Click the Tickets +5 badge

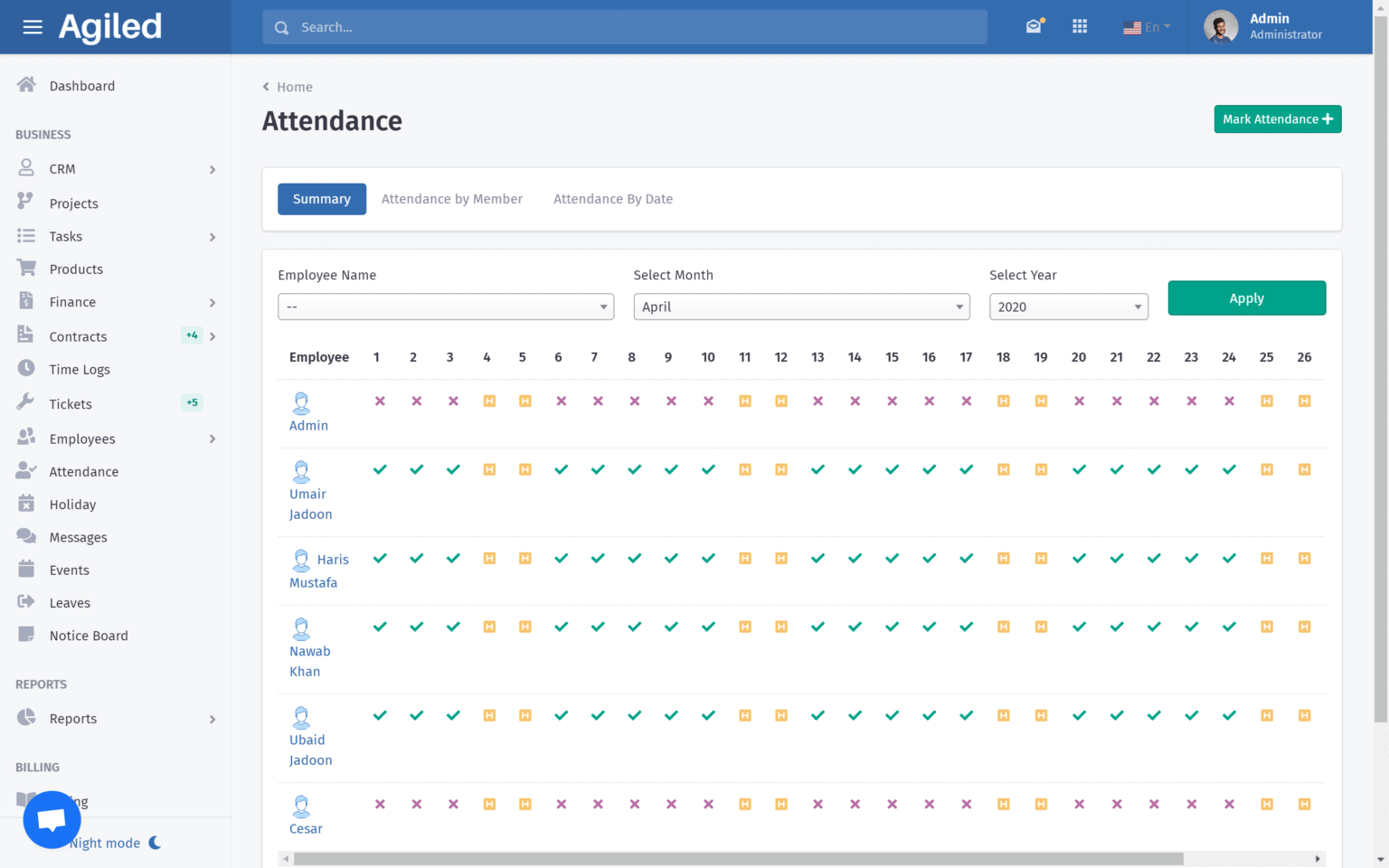point(192,402)
